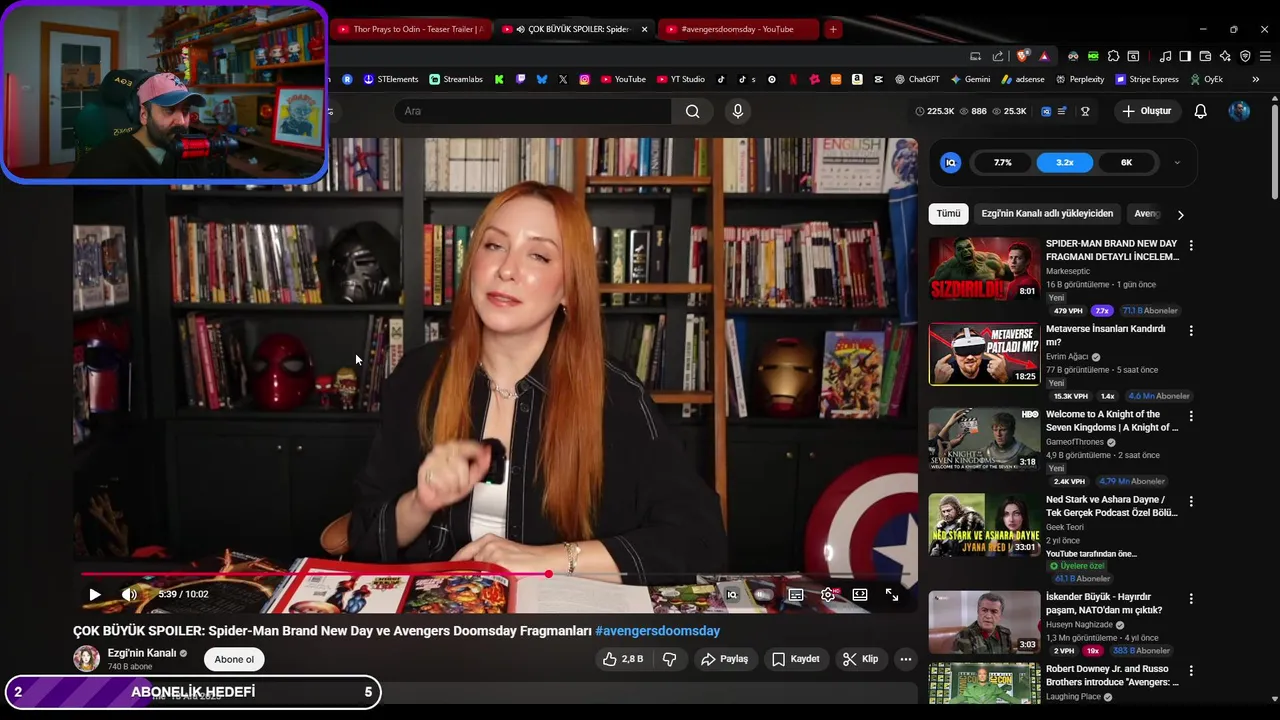The image size is (1280, 720).
Task: Open Instagram bookmark icon
Action: [584, 79]
